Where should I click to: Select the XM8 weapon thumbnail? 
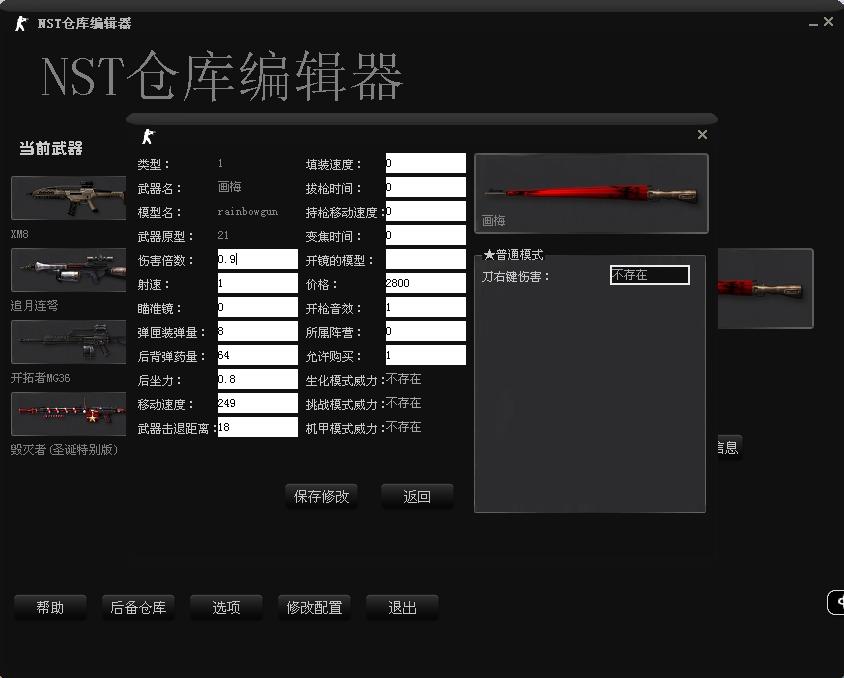(x=68, y=197)
